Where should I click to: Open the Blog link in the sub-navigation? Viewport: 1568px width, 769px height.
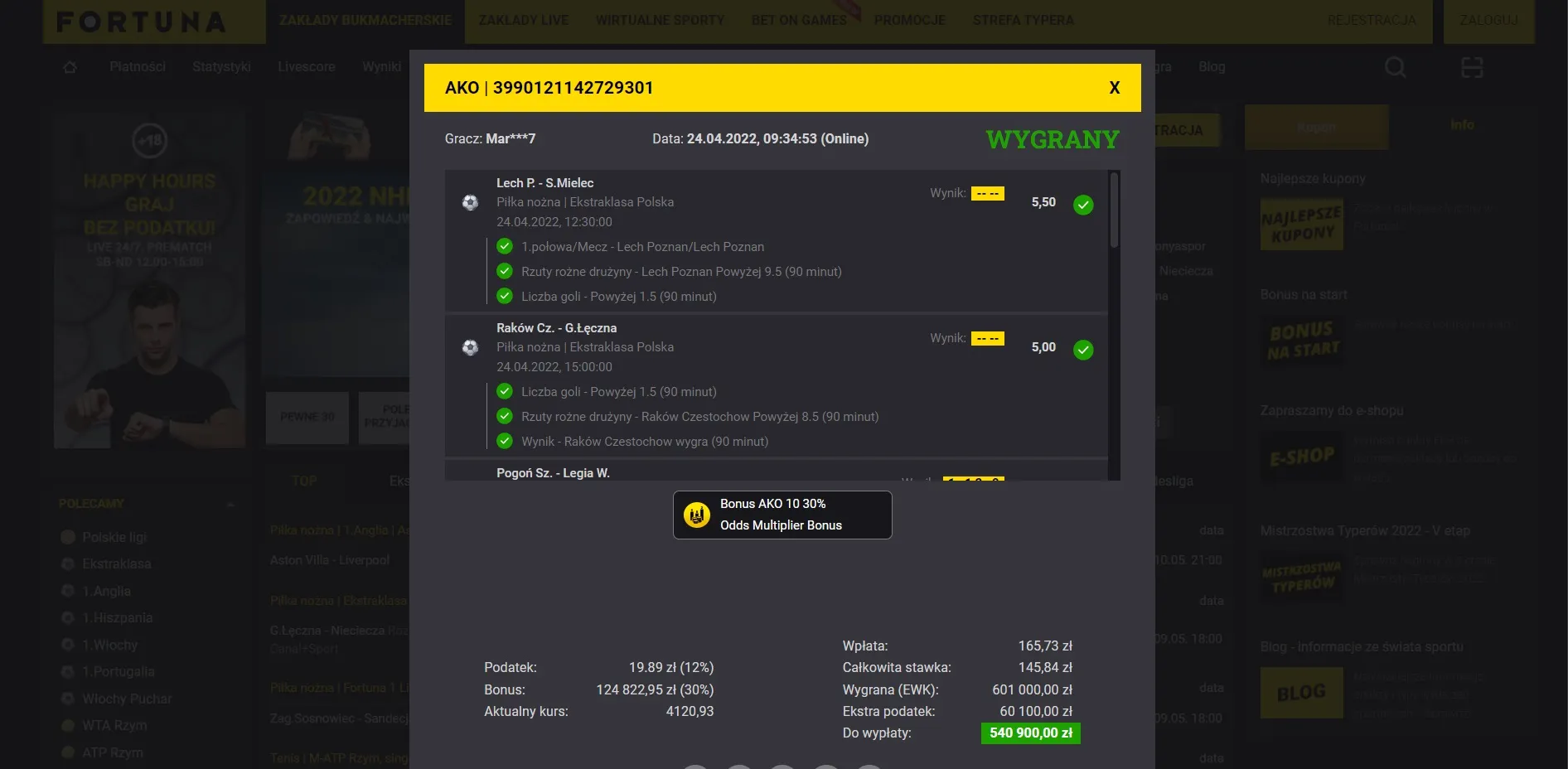(1212, 66)
